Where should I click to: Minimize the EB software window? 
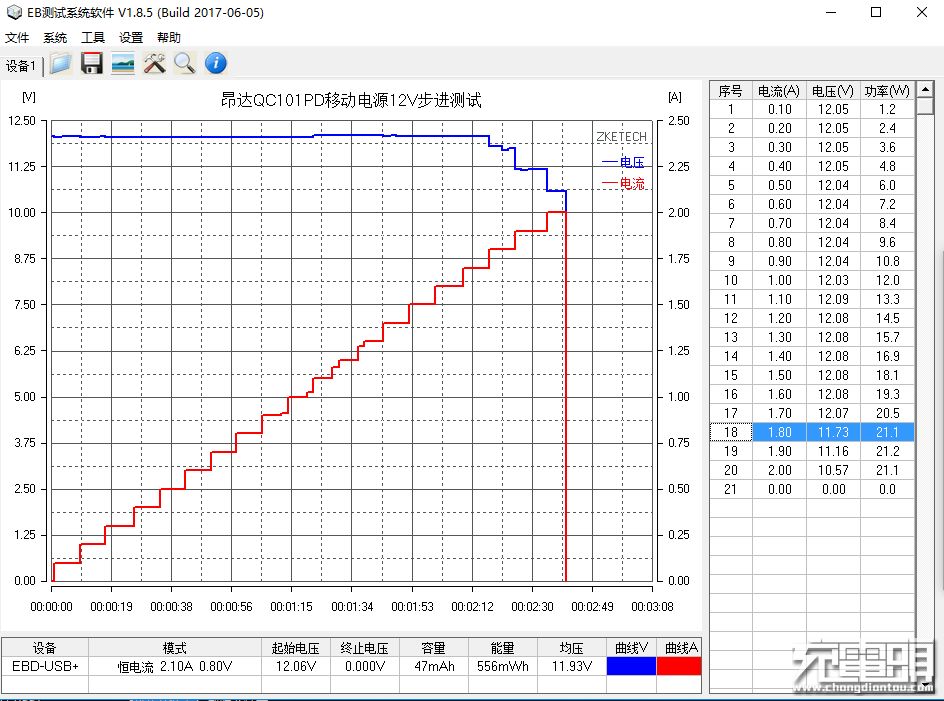tap(831, 12)
